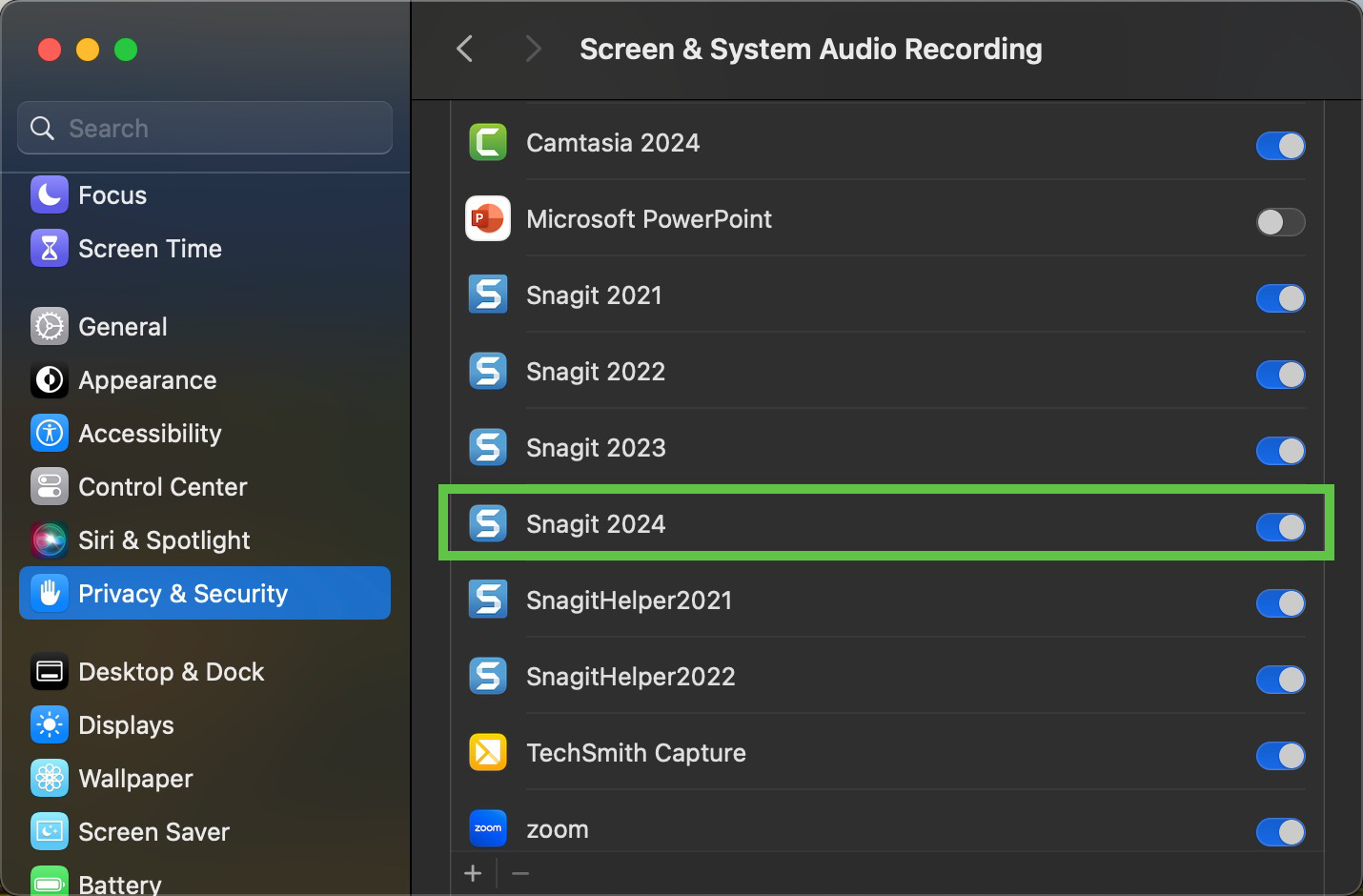
Task: Click the Siri & Spotlight sidebar icon
Action: (x=50, y=540)
